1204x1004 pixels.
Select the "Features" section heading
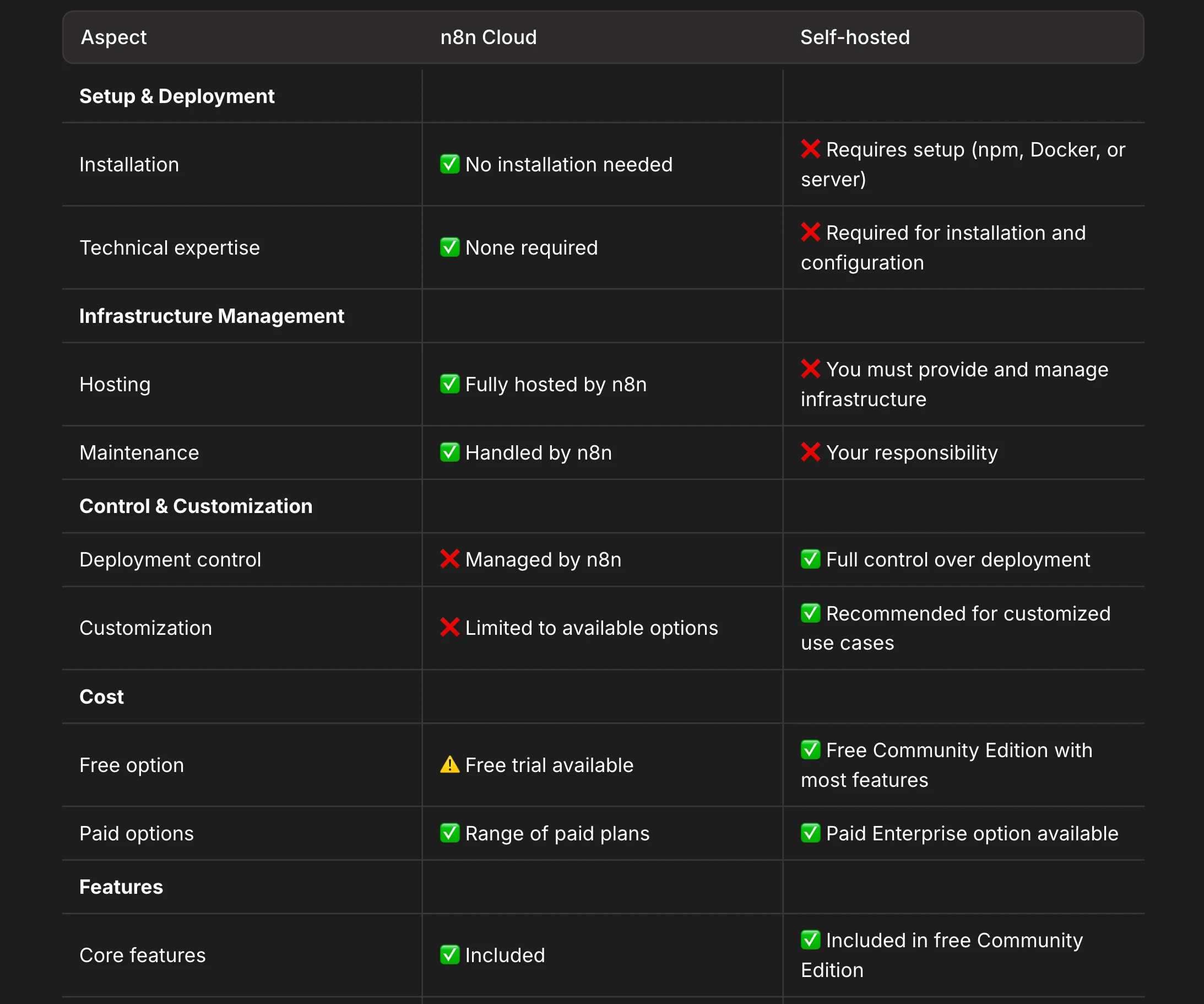[x=121, y=887]
